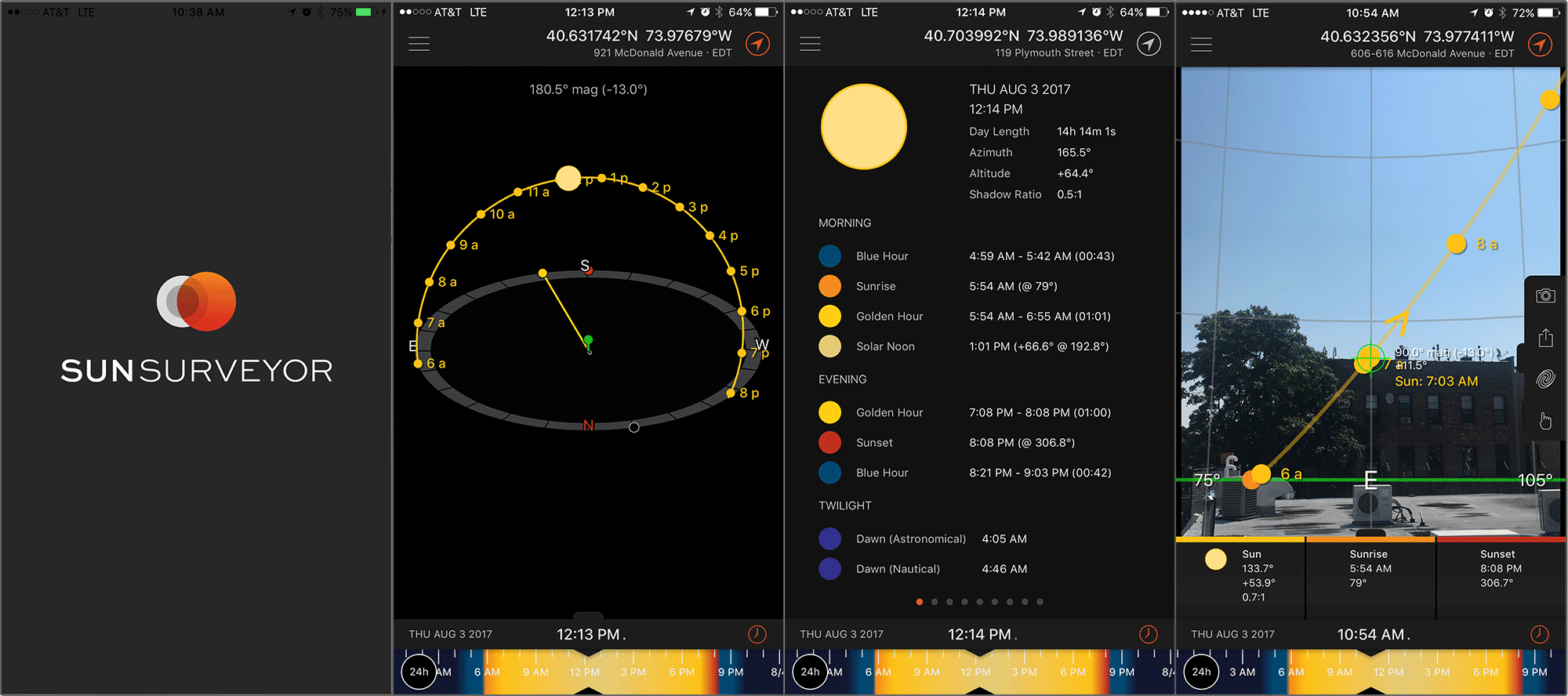Tap the THU AUG 3 2017 date beside 12:13 PM
The width and height of the screenshot is (1568, 696).
coord(450,634)
